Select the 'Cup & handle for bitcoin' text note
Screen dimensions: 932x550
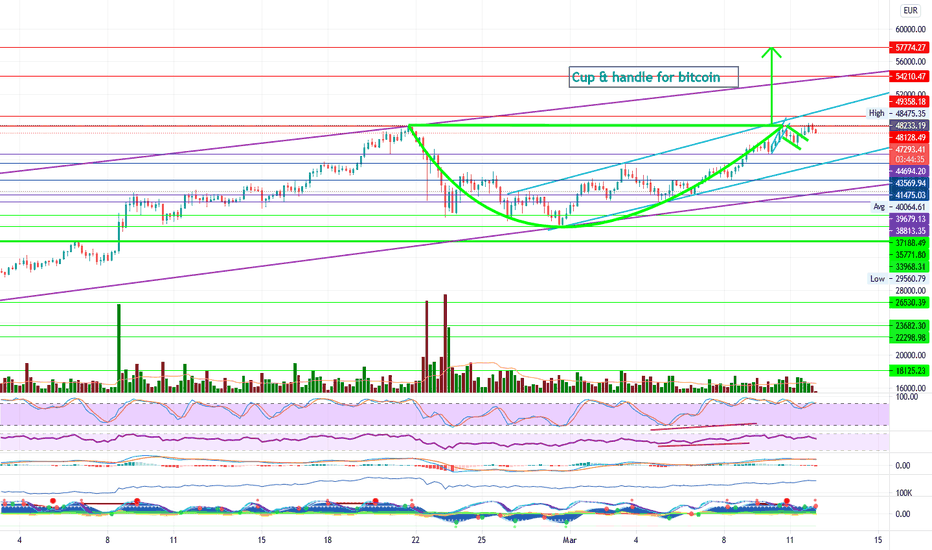tap(653, 77)
